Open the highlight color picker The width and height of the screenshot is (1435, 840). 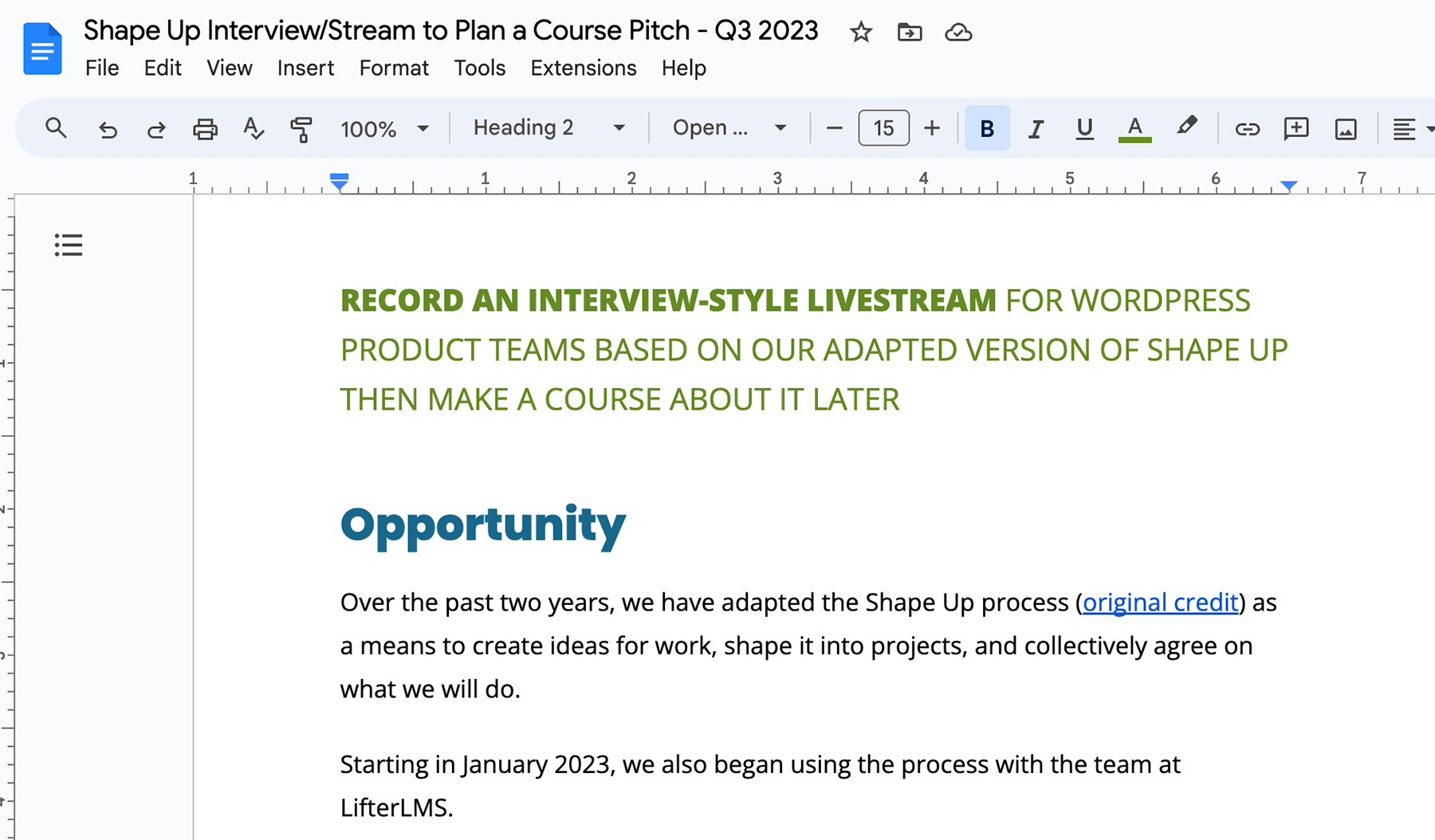click(1186, 127)
